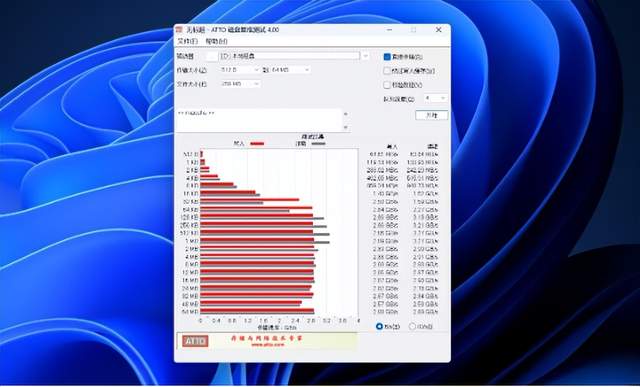Image resolution: width=640 pixels, height=387 pixels.
Task: Click the description box scroll down arrow
Action: pyautogui.click(x=346, y=127)
